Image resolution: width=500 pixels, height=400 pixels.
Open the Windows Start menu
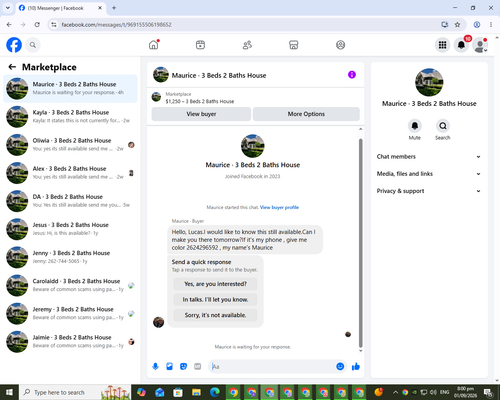click(9, 392)
